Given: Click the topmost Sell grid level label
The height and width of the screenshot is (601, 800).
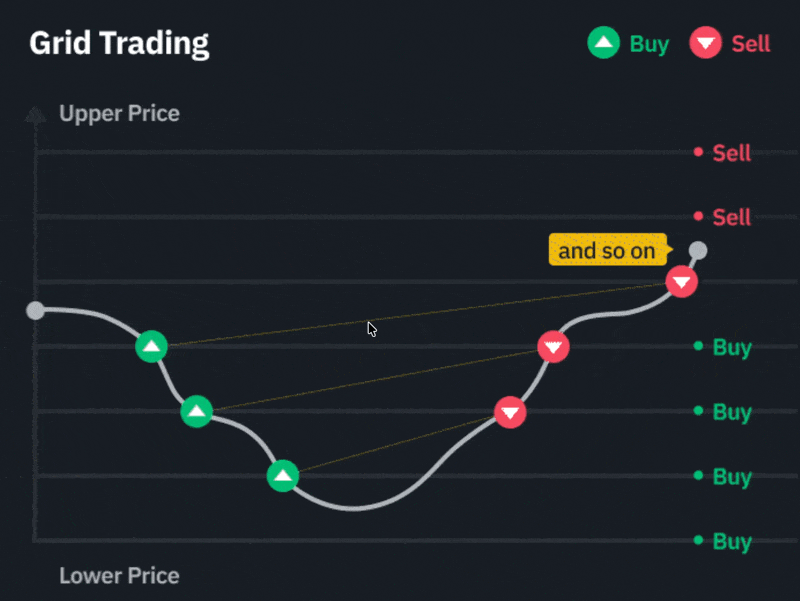Looking at the screenshot, I should click(731, 153).
